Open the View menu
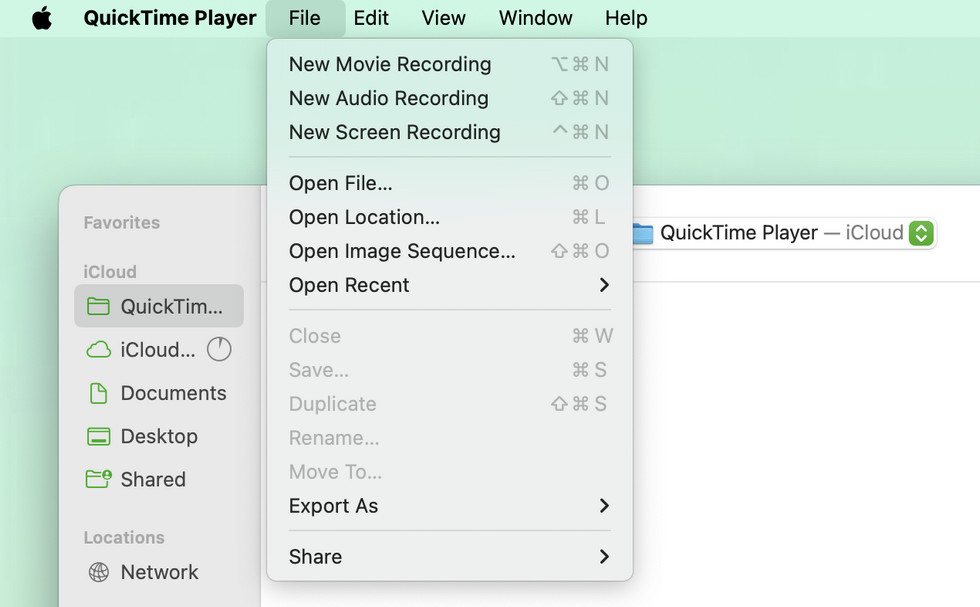This screenshot has height=607, width=980. pos(443,18)
